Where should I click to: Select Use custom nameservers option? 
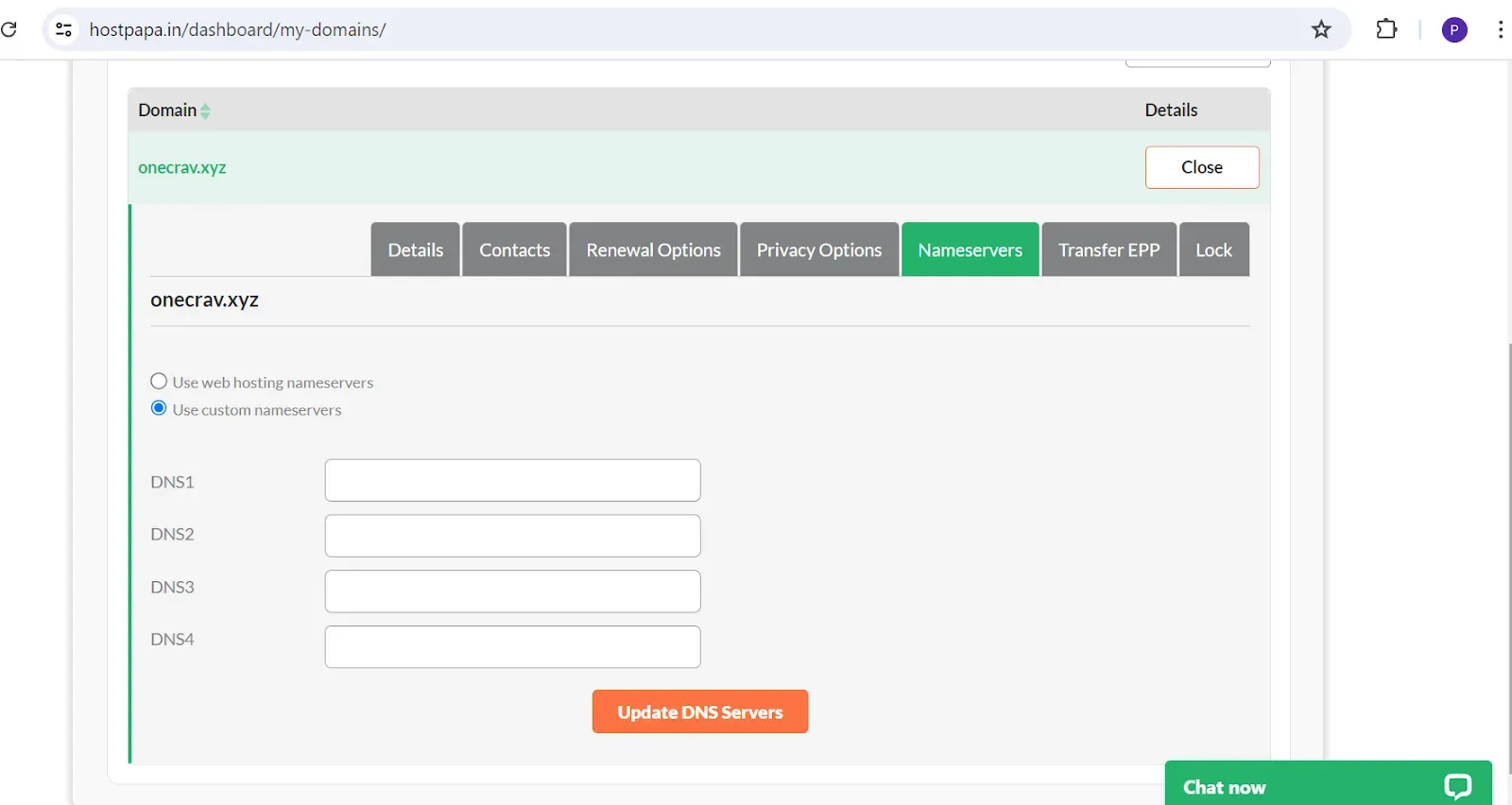pos(159,408)
